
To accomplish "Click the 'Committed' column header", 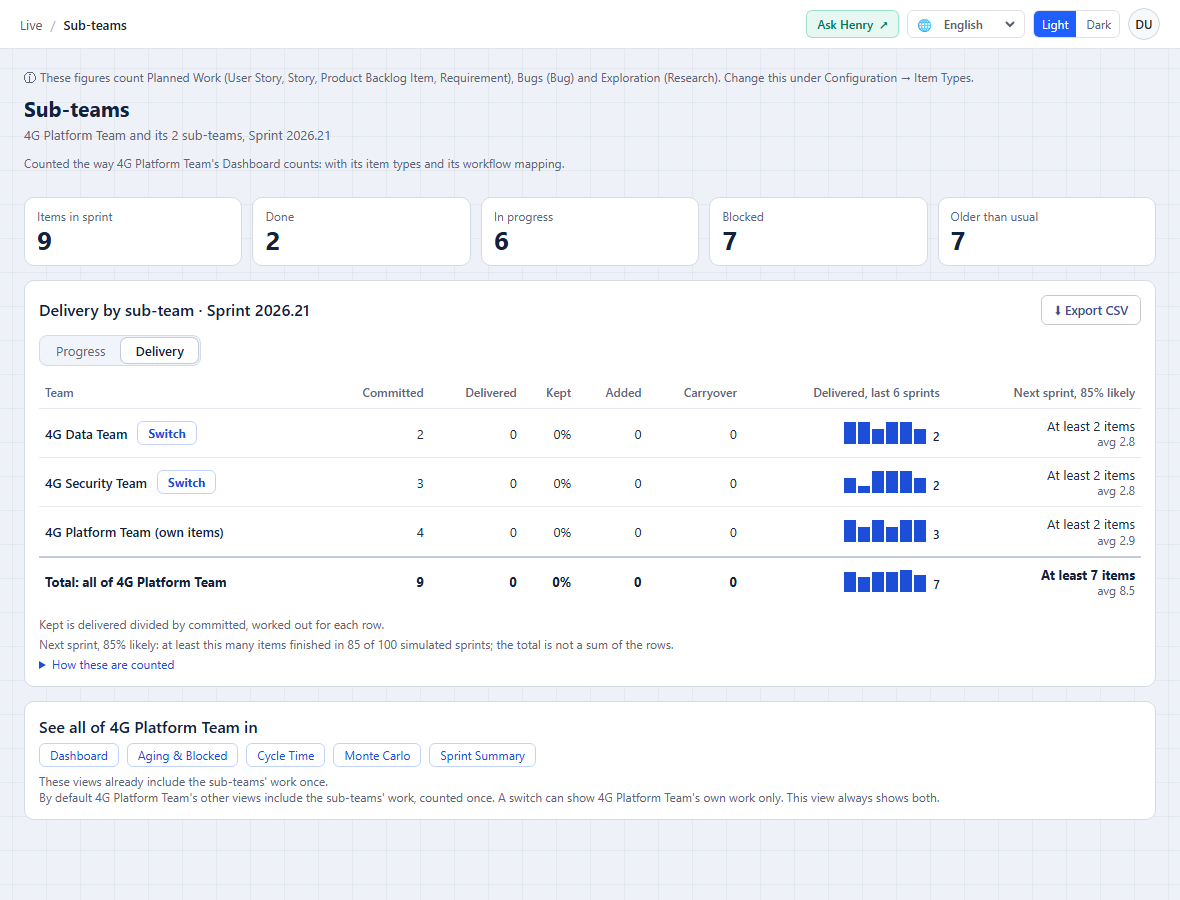I will click(393, 393).
